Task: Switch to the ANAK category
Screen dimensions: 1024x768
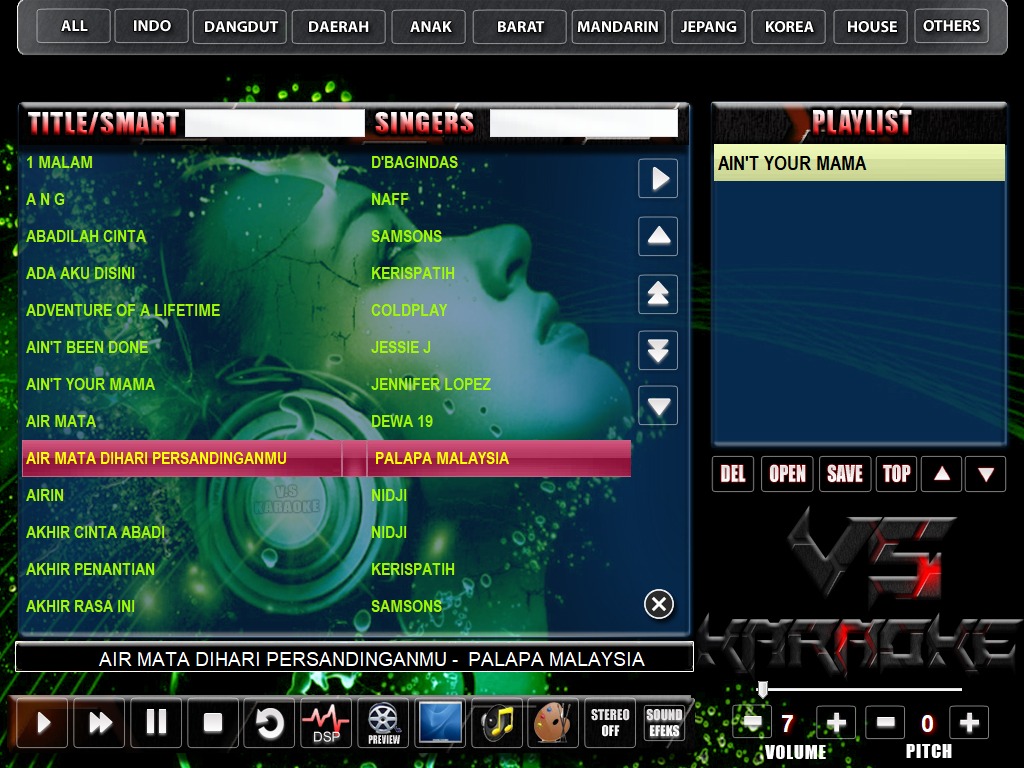Action: click(x=429, y=26)
